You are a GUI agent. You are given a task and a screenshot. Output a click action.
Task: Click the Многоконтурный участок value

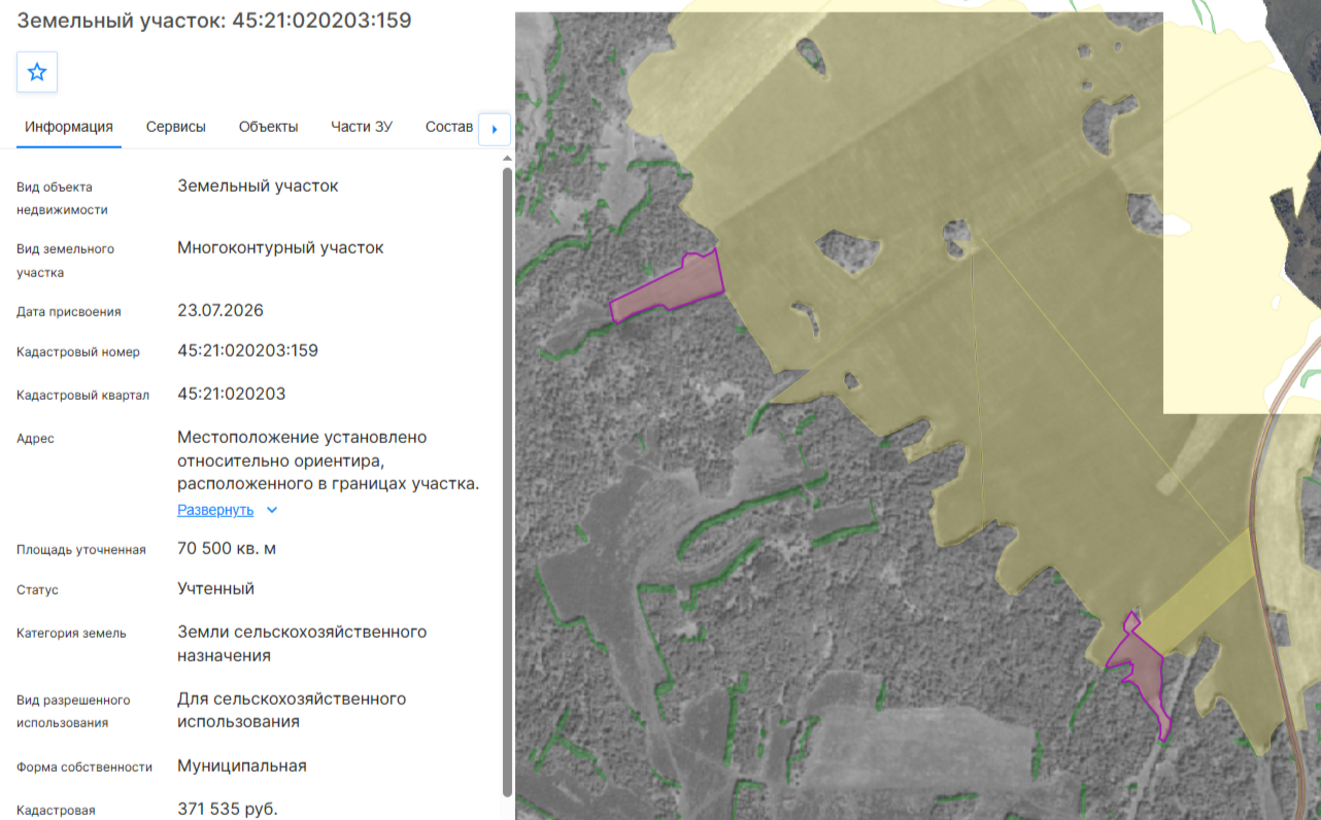[x=281, y=247]
